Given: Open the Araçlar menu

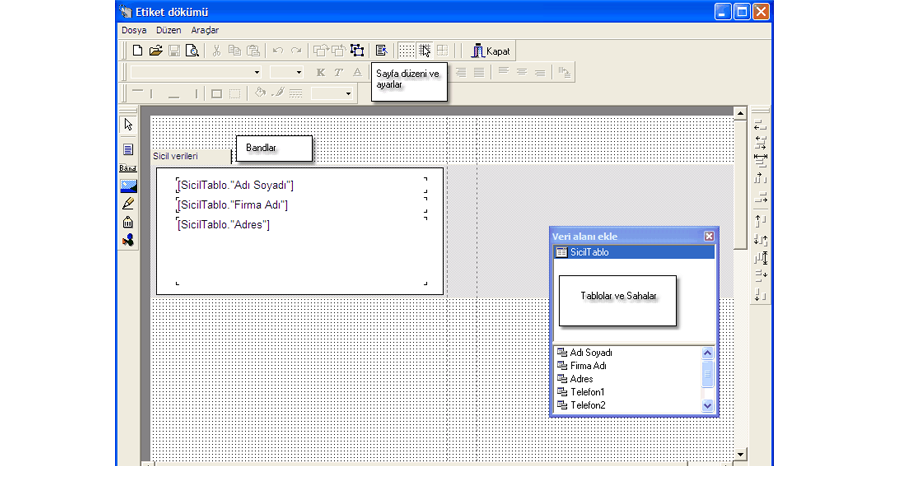Looking at the screenshot, I should [x=205, y=31].
